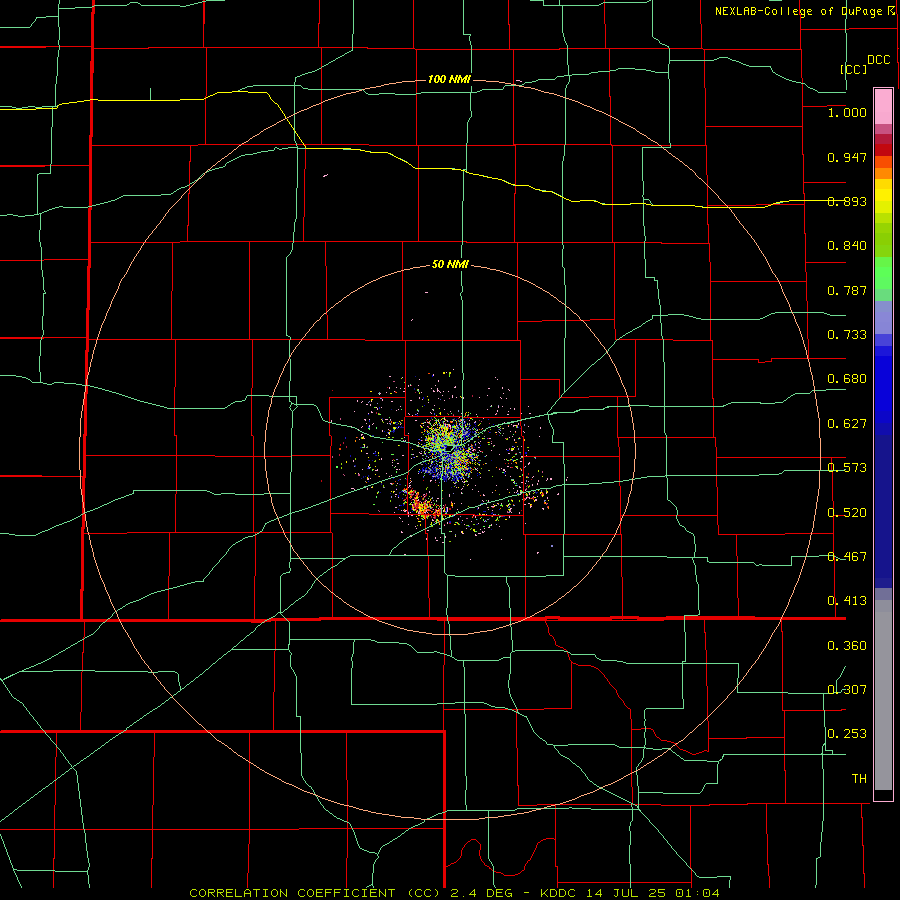
Task: Select the 0.947 scale value
Action: pyautogui.click(x=847, y=157)
